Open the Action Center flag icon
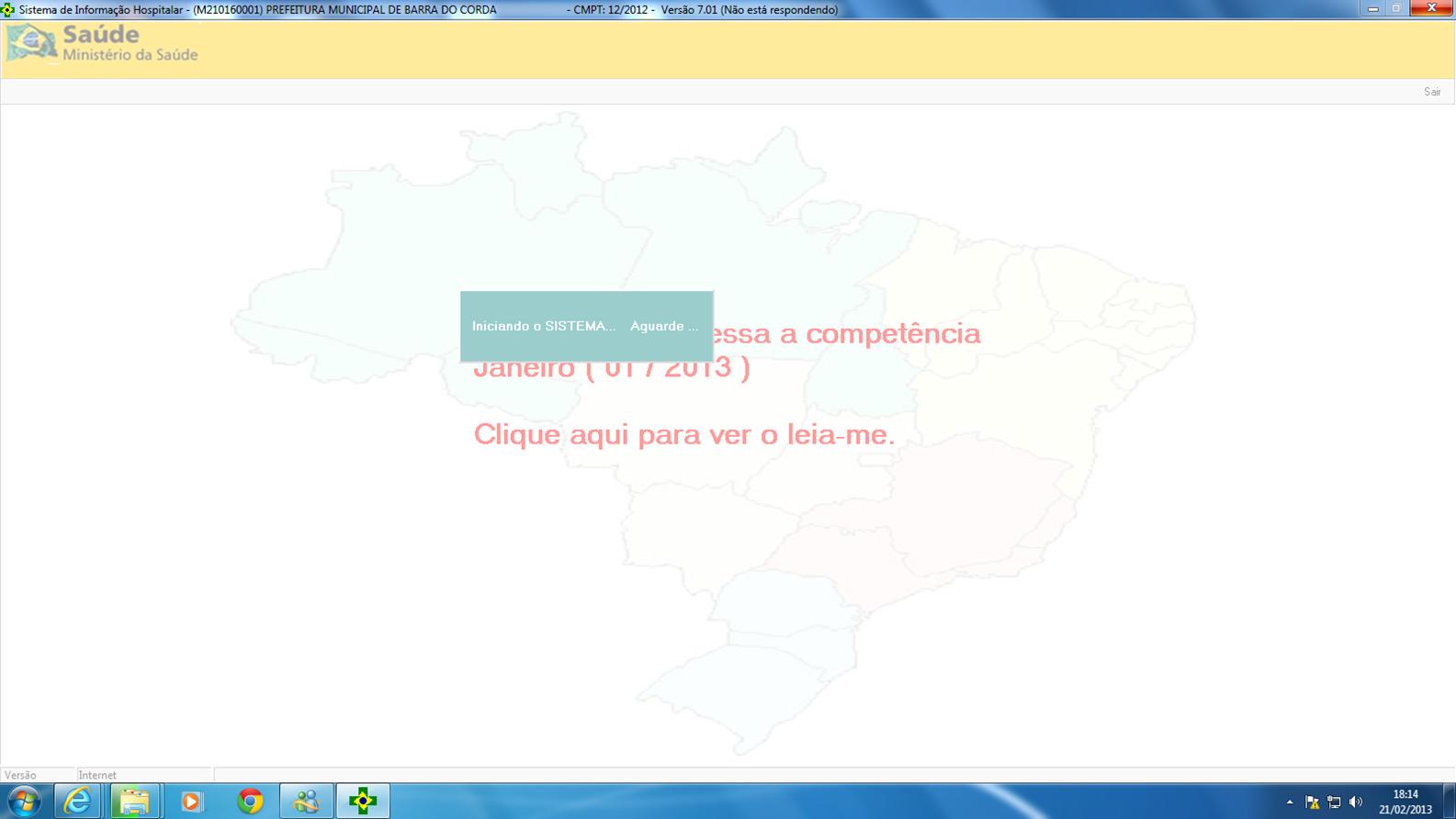Viewport: 1456px width, 819px height. point(1312,802)
